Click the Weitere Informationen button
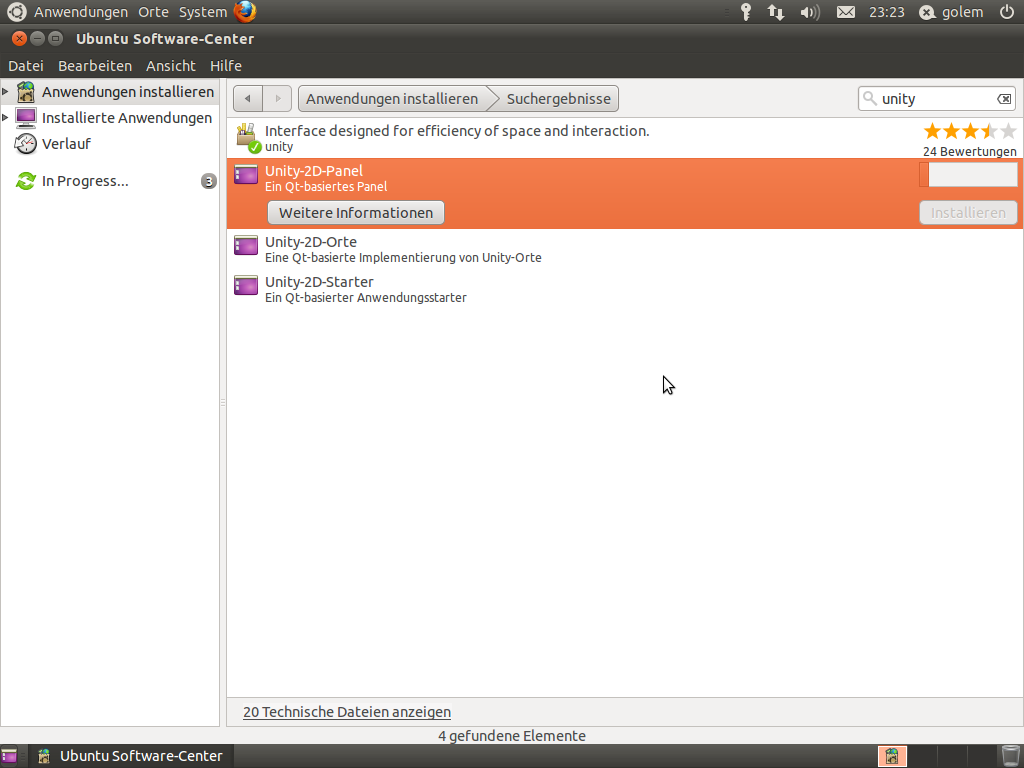 (x=356, y=213)
